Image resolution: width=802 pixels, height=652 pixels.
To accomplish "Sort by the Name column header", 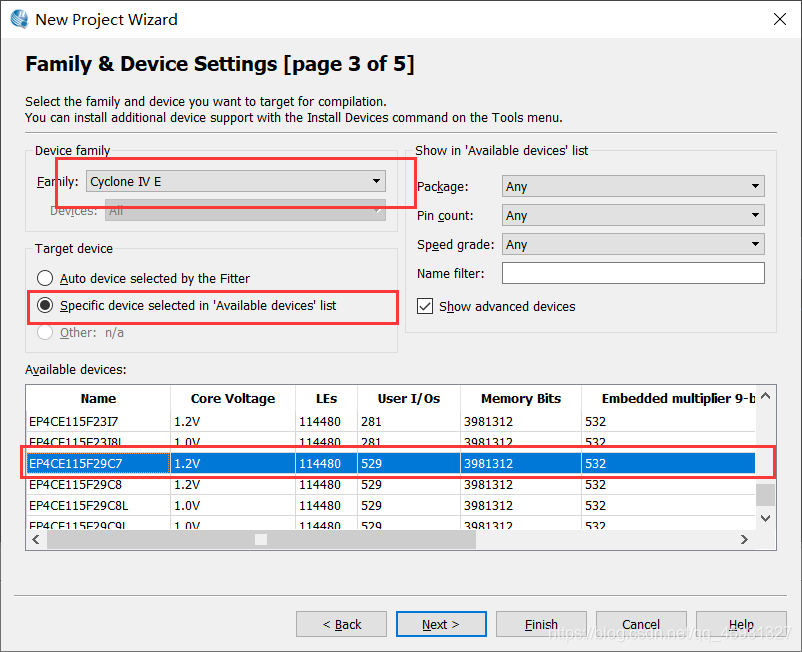I will click(x=98, y=398).
